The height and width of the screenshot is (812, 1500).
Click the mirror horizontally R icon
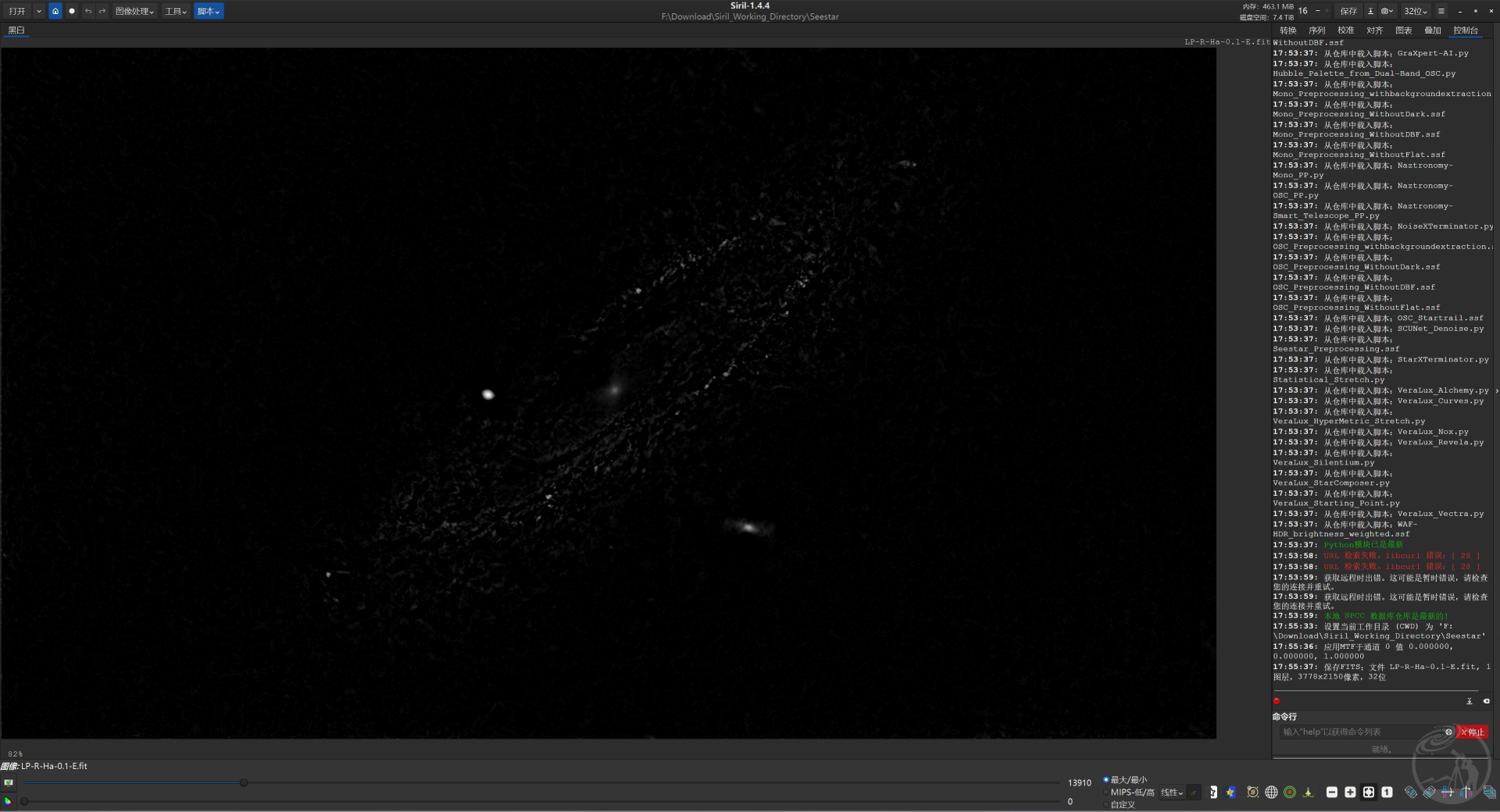pyautogui.click(x=1466, y=792)
